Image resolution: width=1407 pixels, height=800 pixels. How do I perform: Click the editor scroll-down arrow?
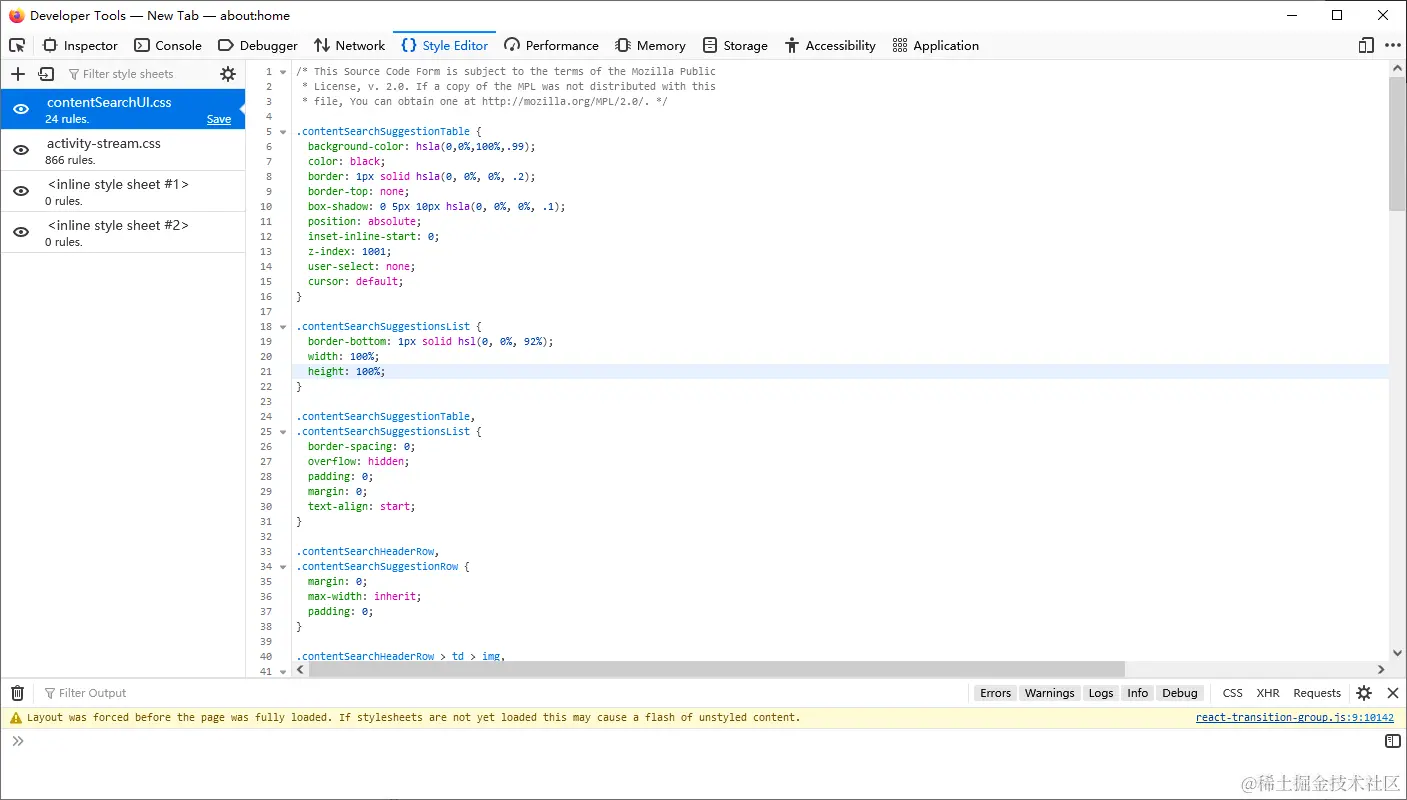1397,653
